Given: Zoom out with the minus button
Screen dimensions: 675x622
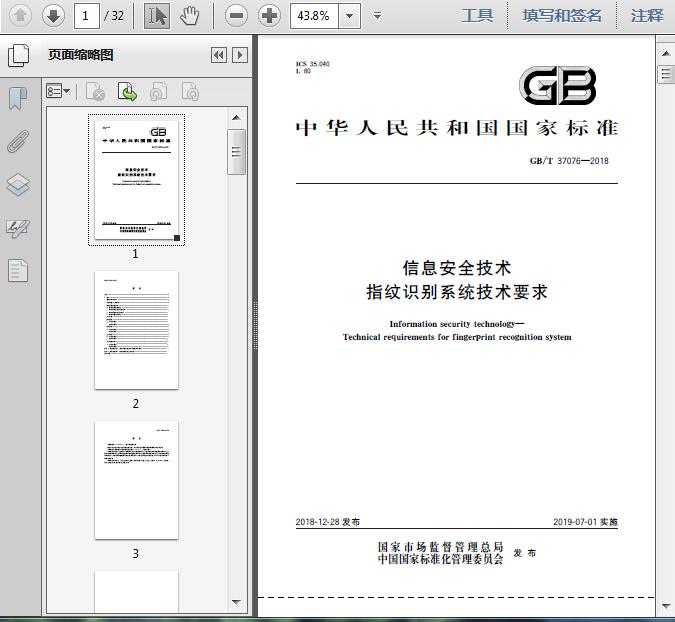Looking at the screenshot, I should click(236, 16).
